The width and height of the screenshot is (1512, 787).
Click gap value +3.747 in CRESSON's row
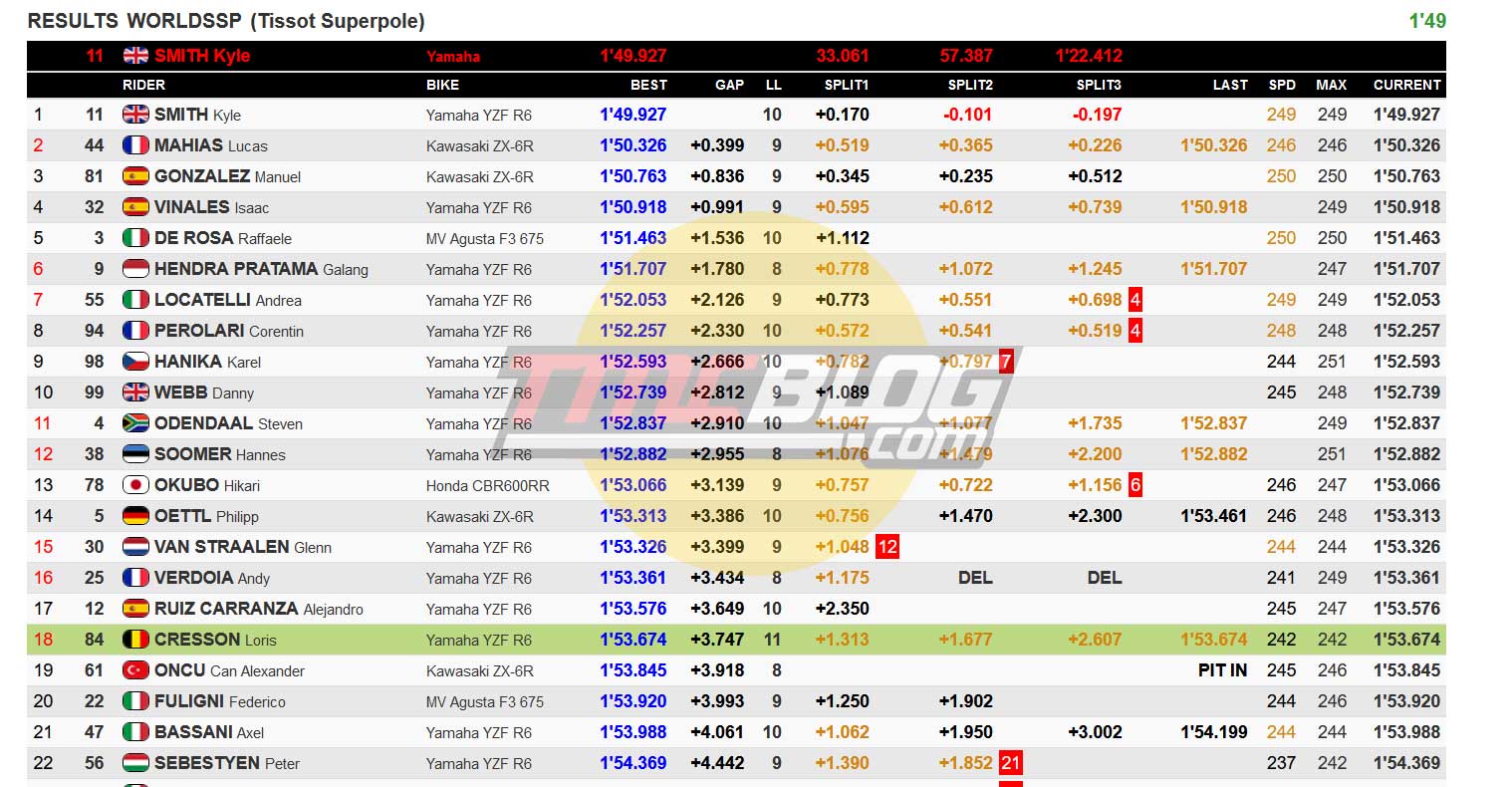tap(717, 640)
